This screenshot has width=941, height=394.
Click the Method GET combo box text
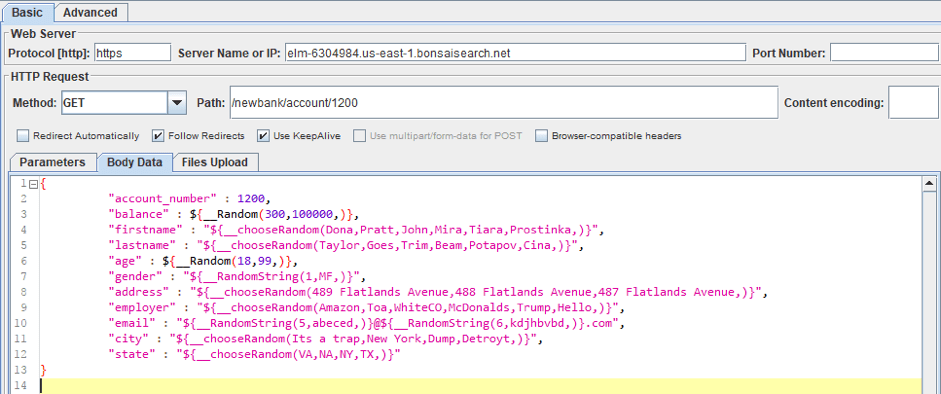pos(114,103)
